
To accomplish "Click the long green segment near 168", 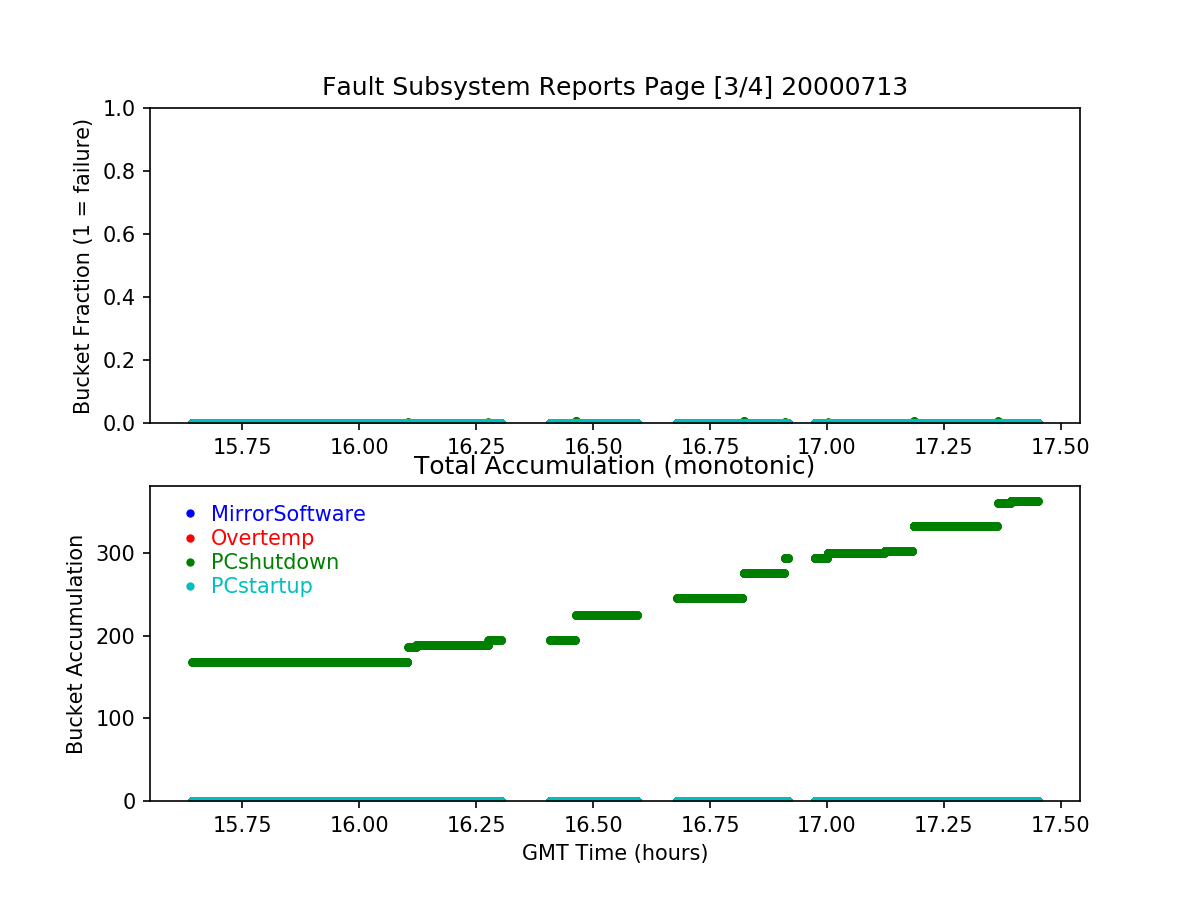I will click(x=300, y=662).
